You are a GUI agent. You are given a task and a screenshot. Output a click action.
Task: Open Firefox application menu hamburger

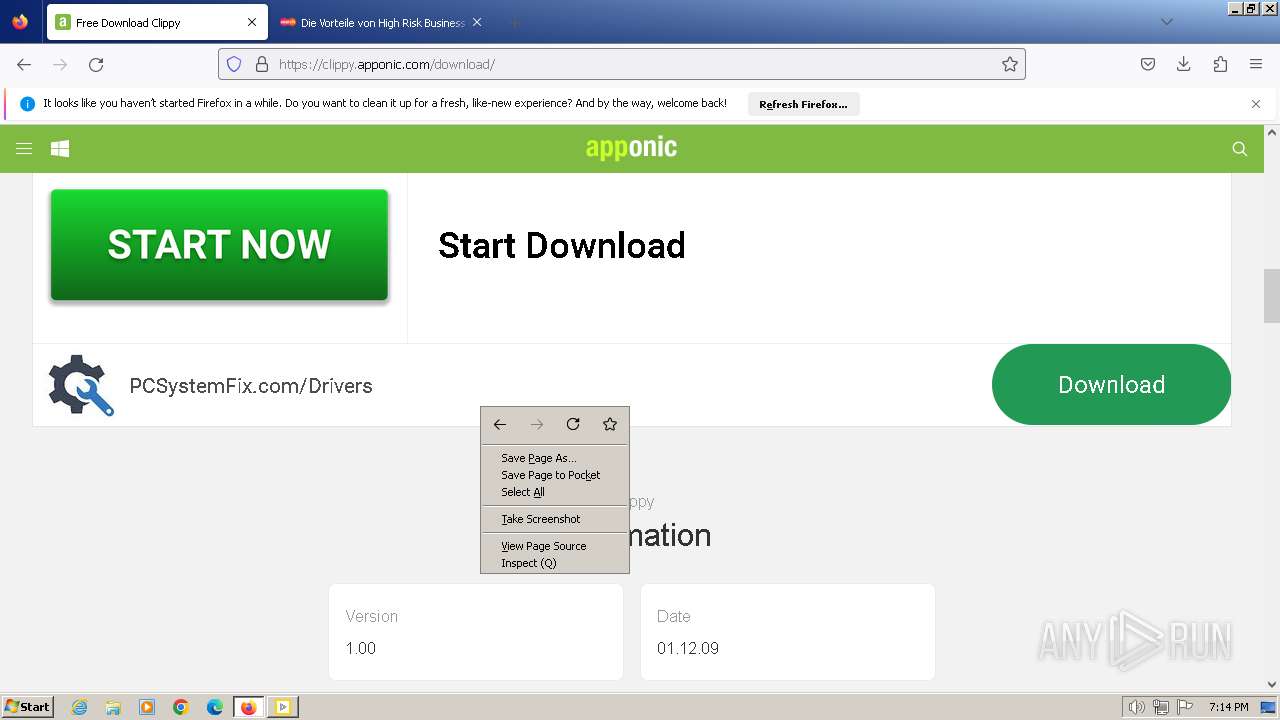(1256, 64)
